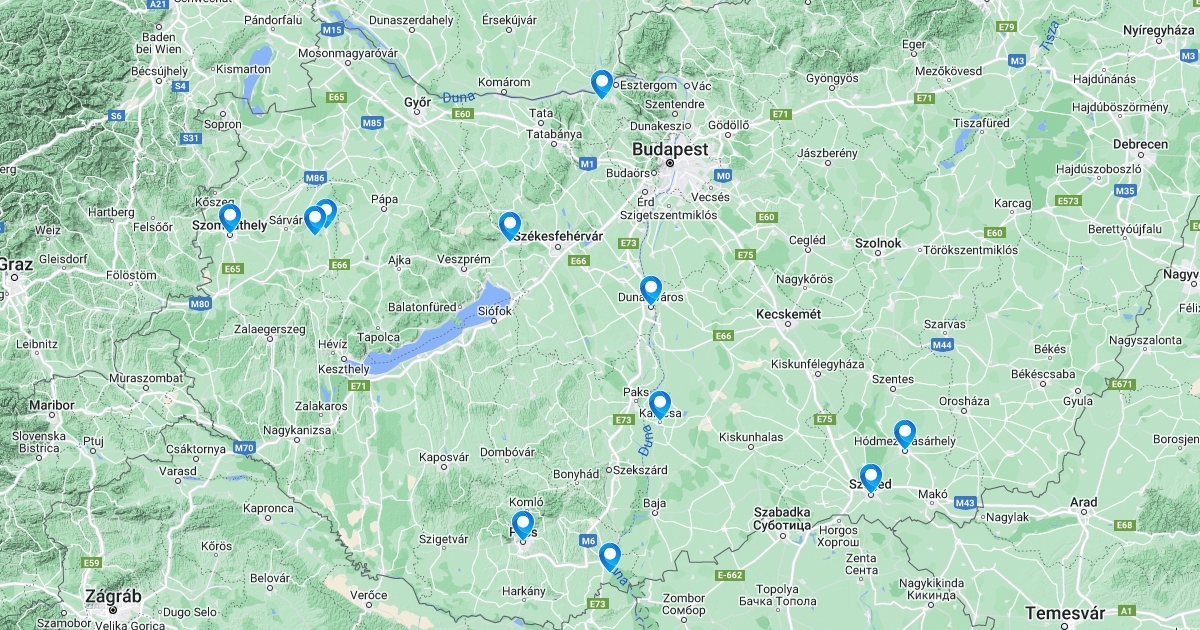The width and height of the screenshot is (1200, 630).
Task: Open the marker at Hódmezővásárhely
Action: [x=905, y=433]
